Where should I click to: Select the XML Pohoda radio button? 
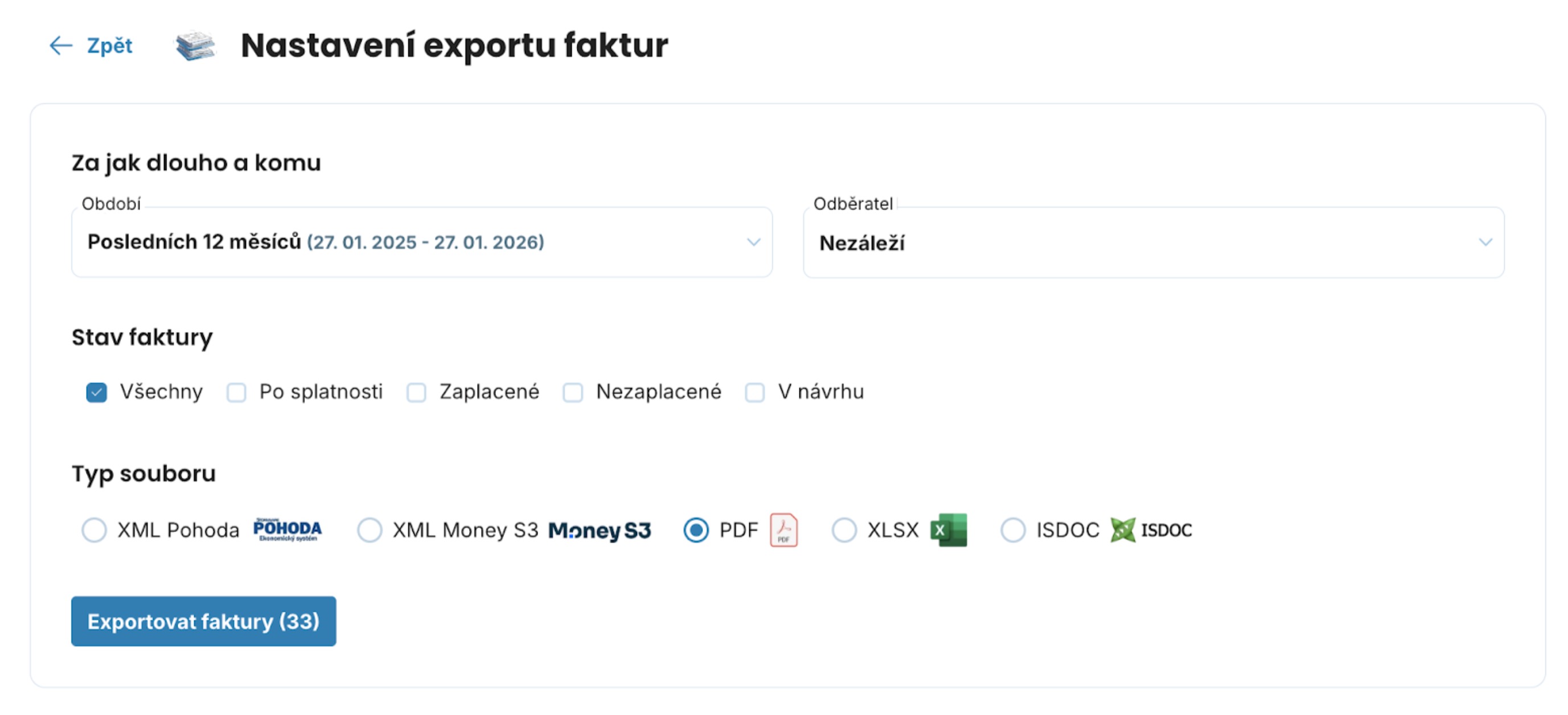(x=95, y=530)
